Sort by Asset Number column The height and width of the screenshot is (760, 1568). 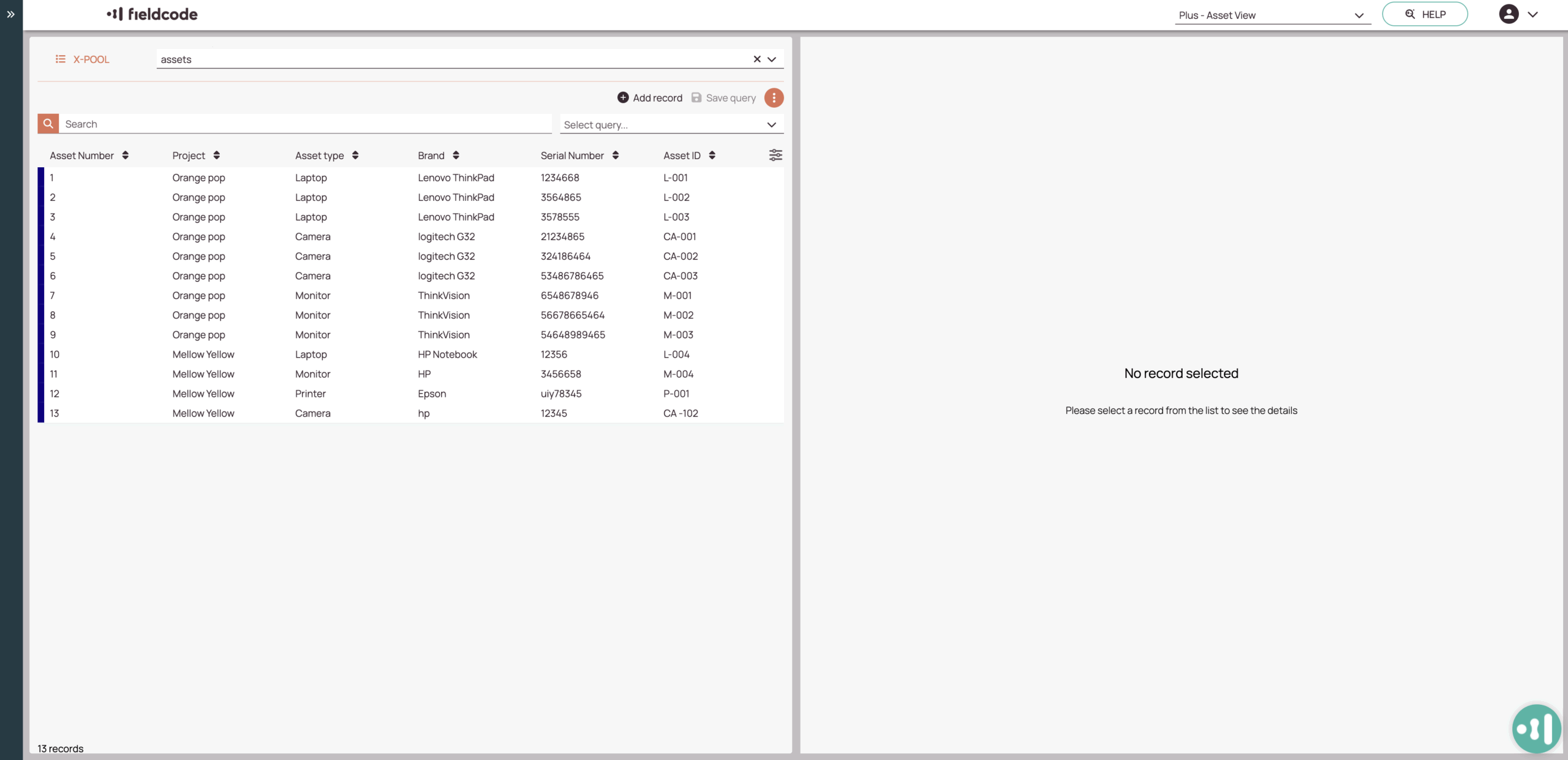125,156
